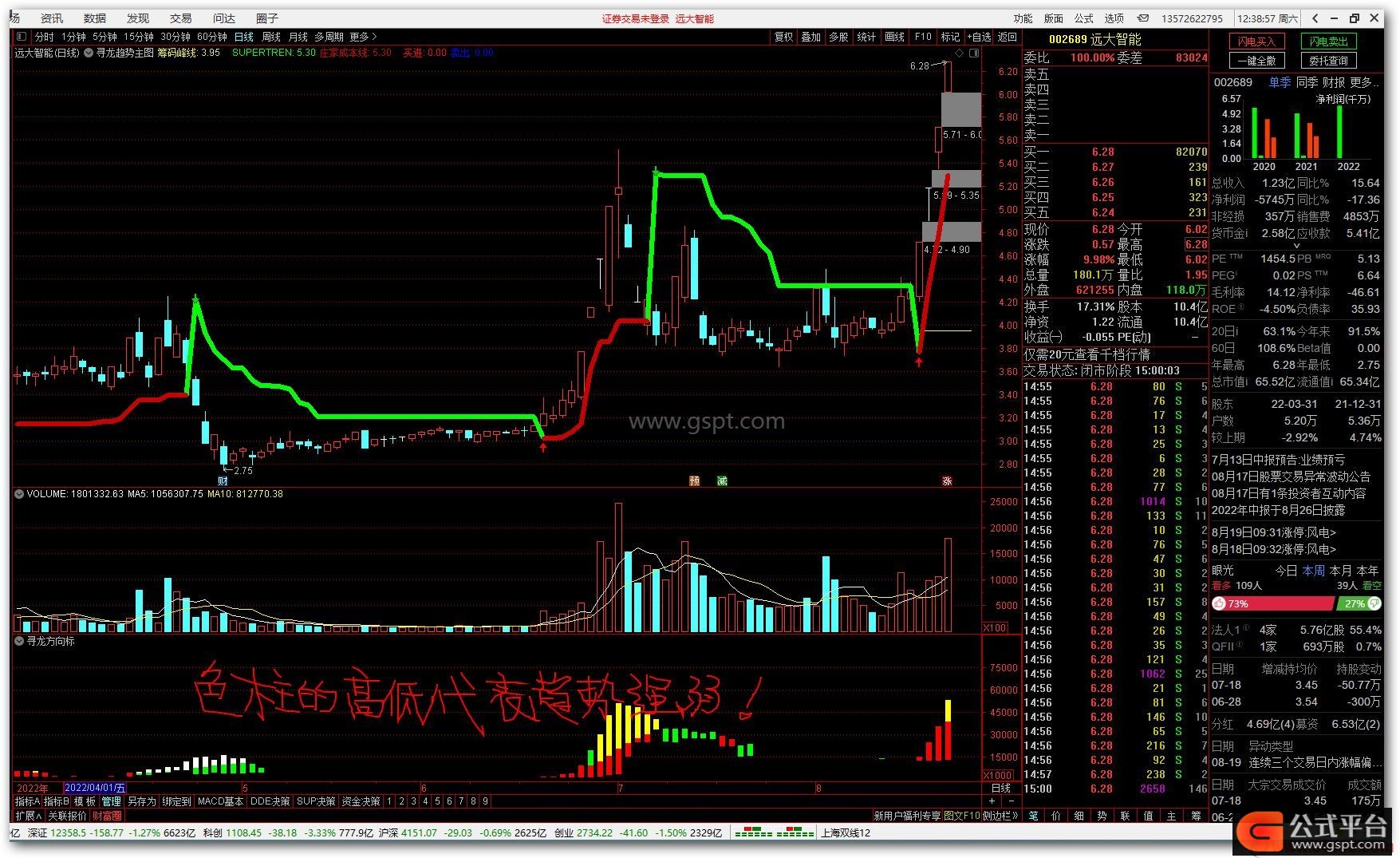The image size is (1400, 858).
Task: Expand the 侧边栏 sidebar toggle
Action: pos(1000,816)
